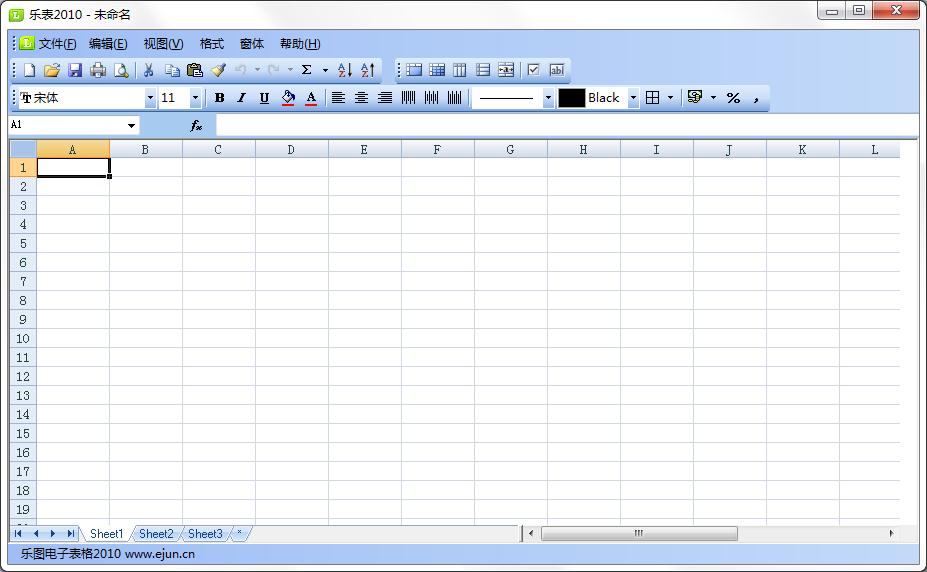Switch to the Sheet3 tab
Image resolution: width=927 pixels, height=572 pixels.
tap(205, 534)
